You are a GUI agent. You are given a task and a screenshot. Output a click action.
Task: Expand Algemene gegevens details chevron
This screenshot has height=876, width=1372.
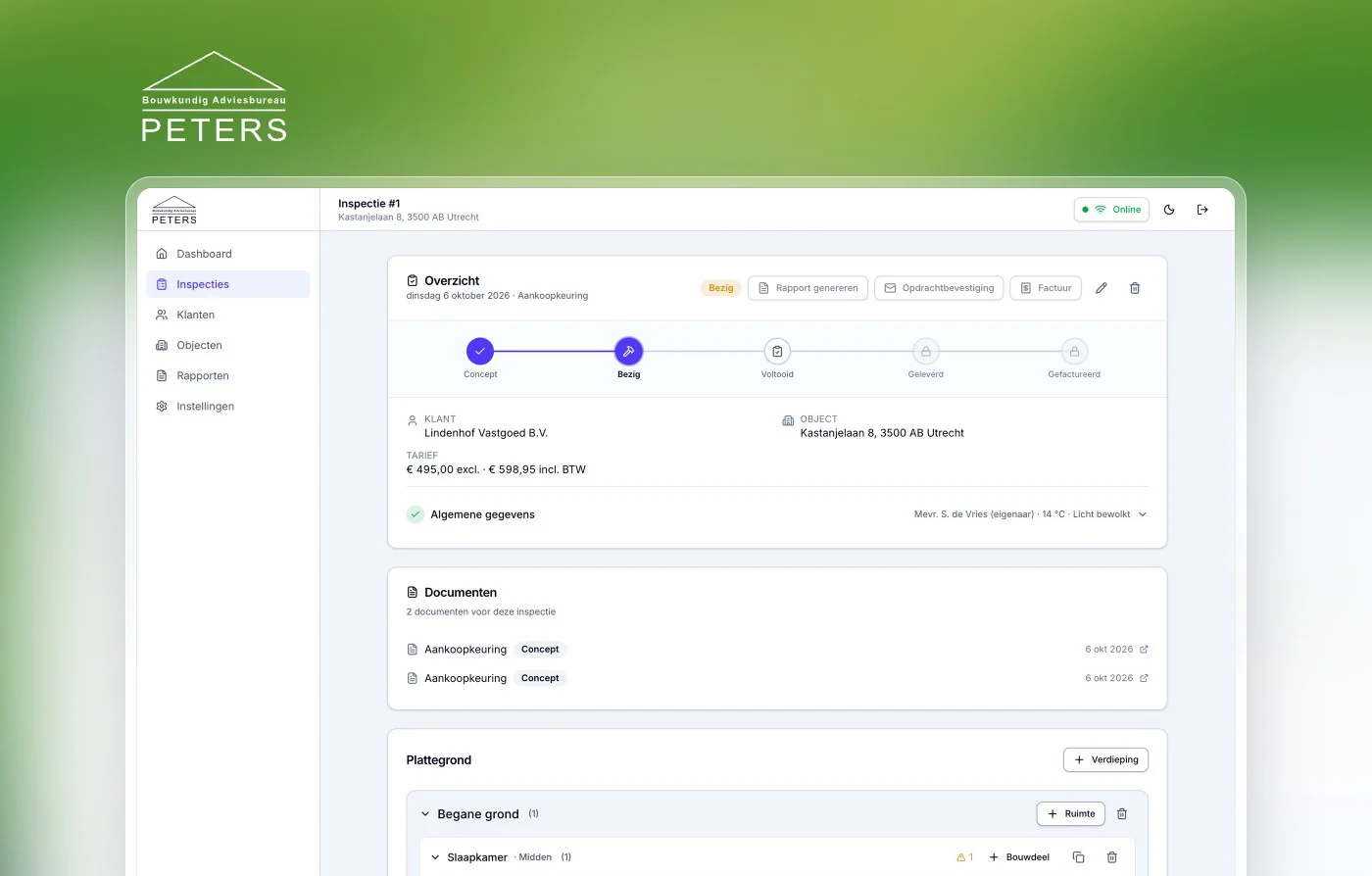tap(1143, 514)
